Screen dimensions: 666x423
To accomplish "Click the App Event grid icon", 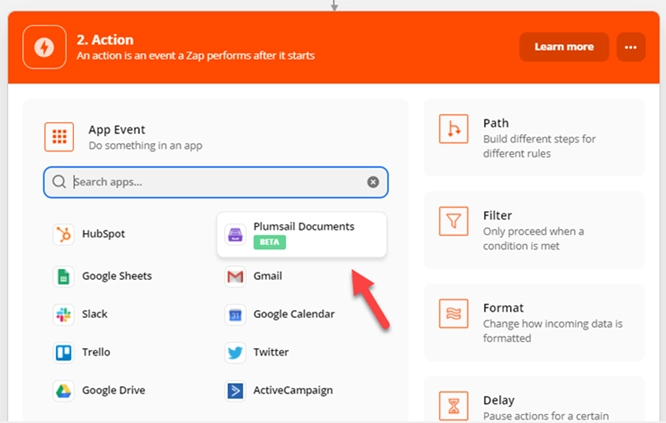I will pyautogui.click(x=59, y=137).
